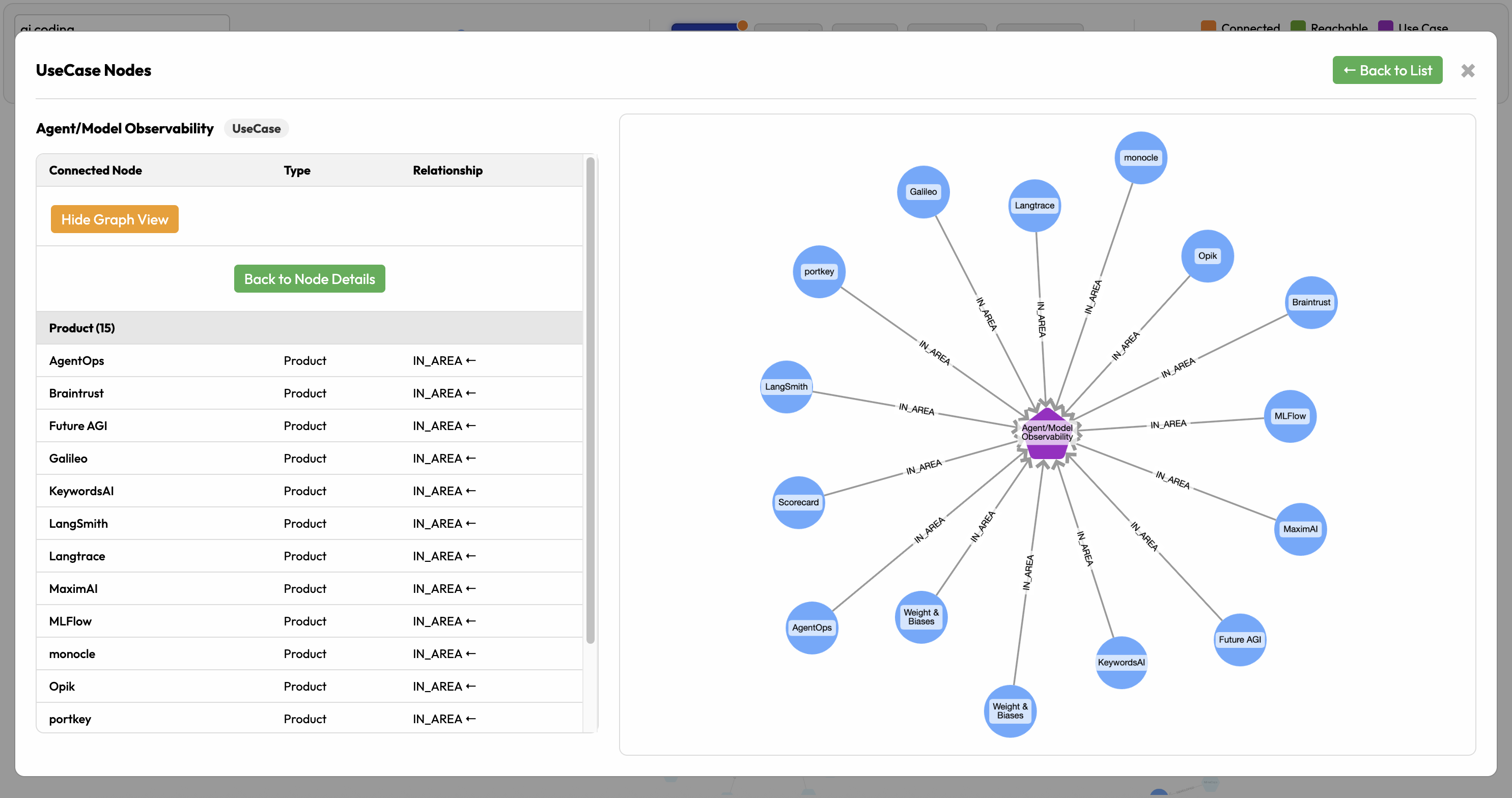
Task: Click the Langtrace table row name
Action: (77, 556)
